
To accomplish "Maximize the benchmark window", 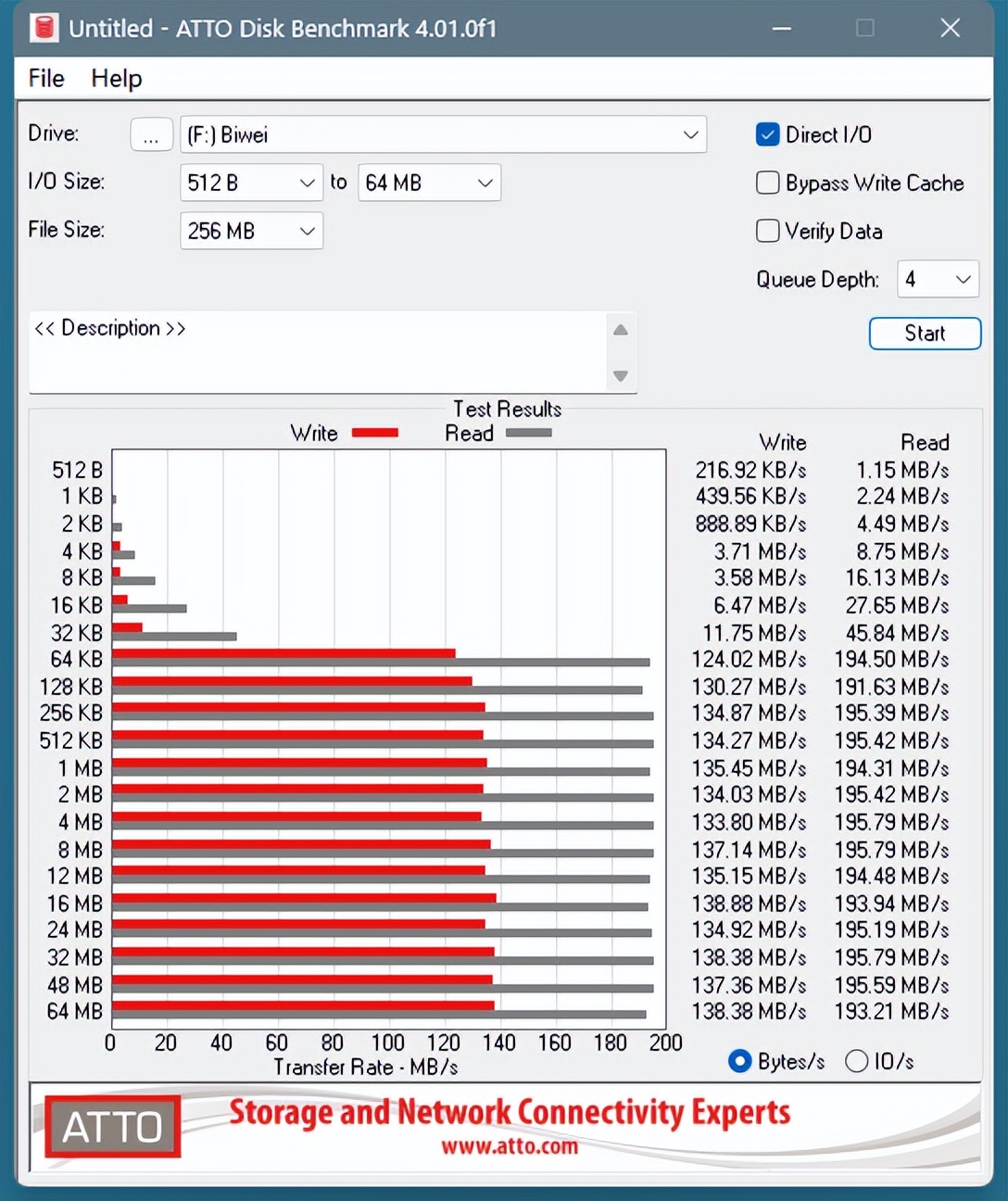I will (x=865, y=28).
